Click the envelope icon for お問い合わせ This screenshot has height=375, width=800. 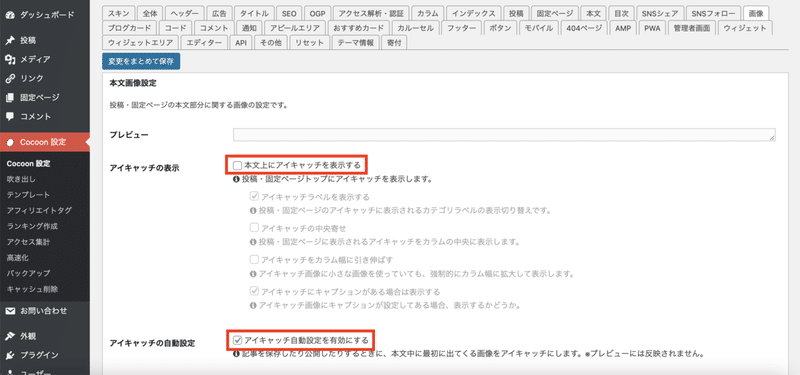[10, 311]
